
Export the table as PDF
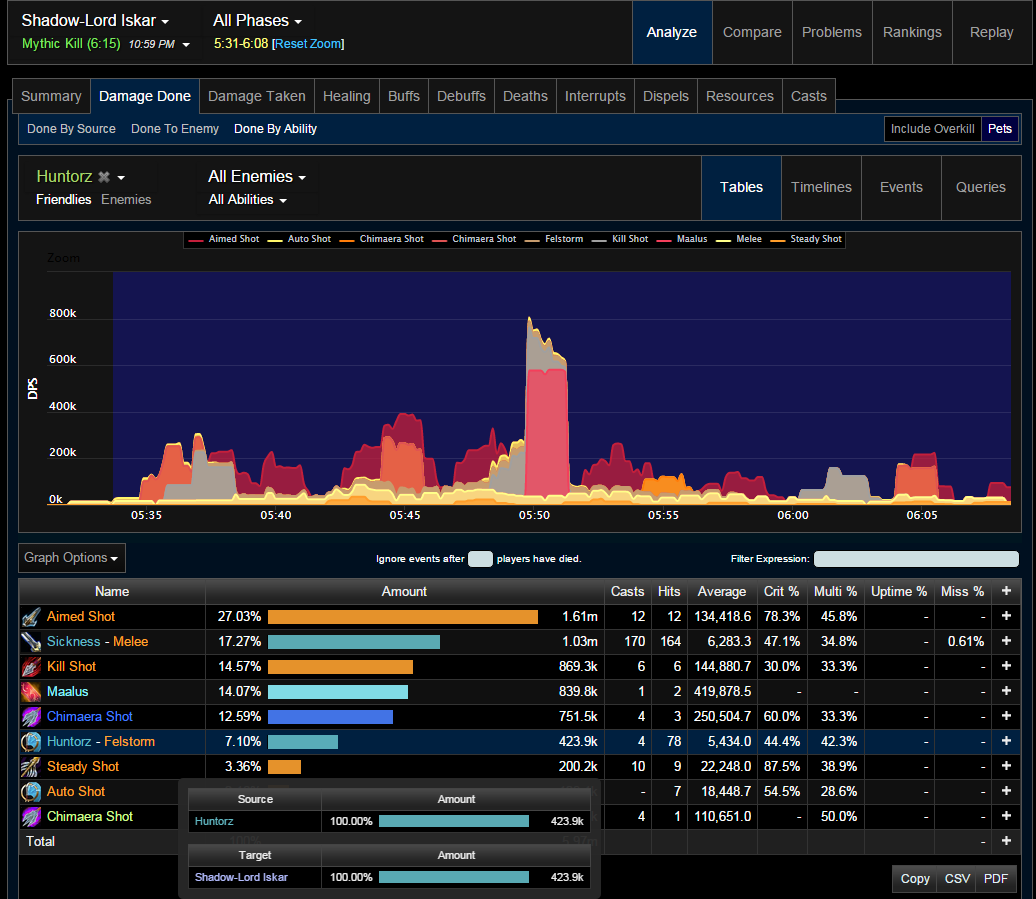pos(996,879)
